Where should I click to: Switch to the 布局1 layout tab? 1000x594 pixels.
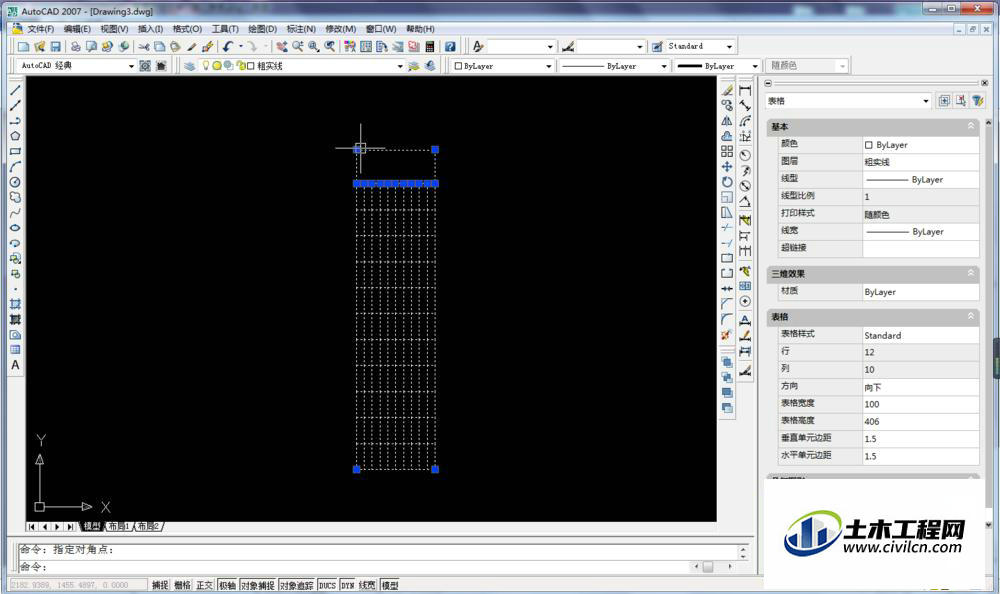click(119, 526)
